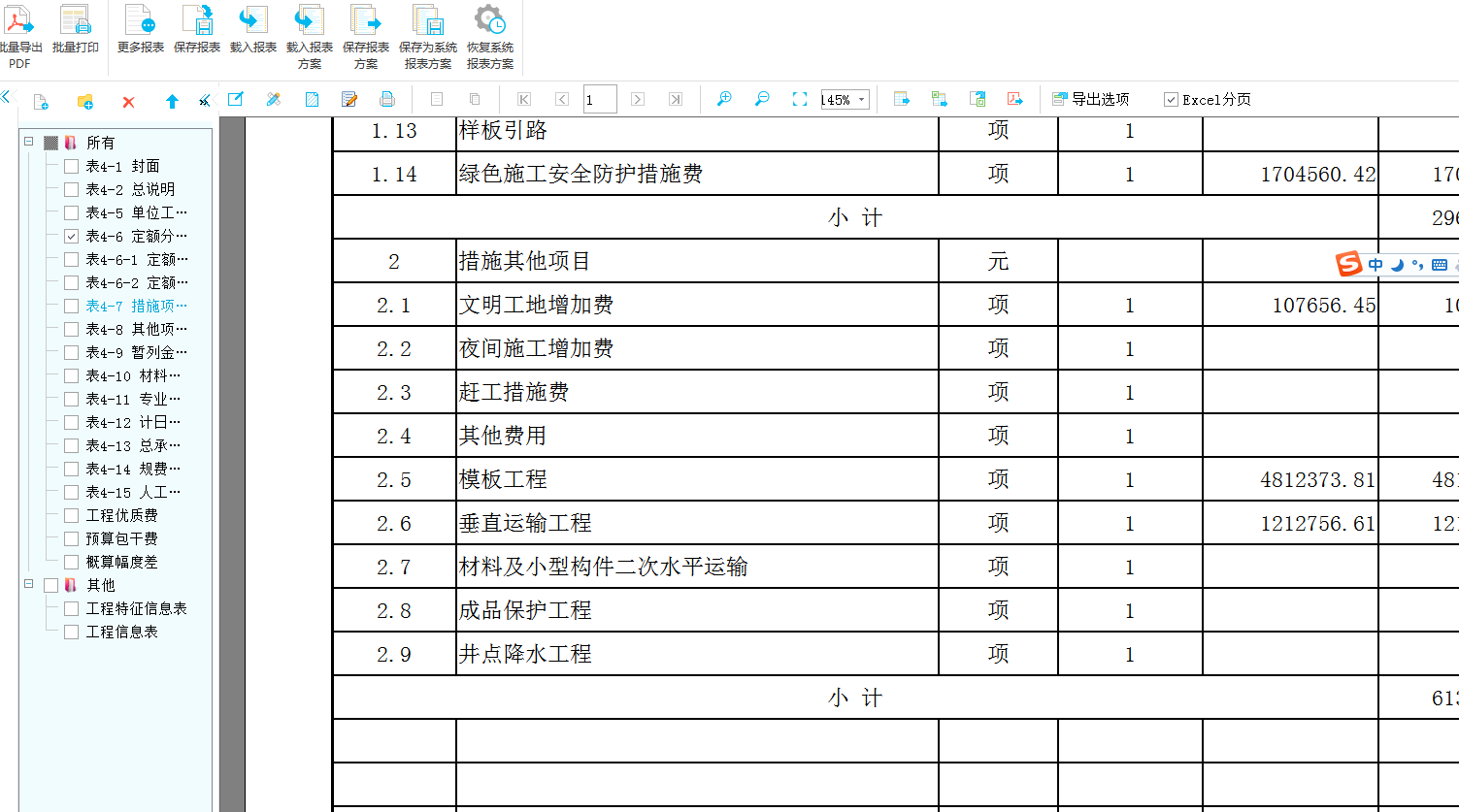1459x812 pixels.
Task: Click the single page view icon
Action: [437, 99]
